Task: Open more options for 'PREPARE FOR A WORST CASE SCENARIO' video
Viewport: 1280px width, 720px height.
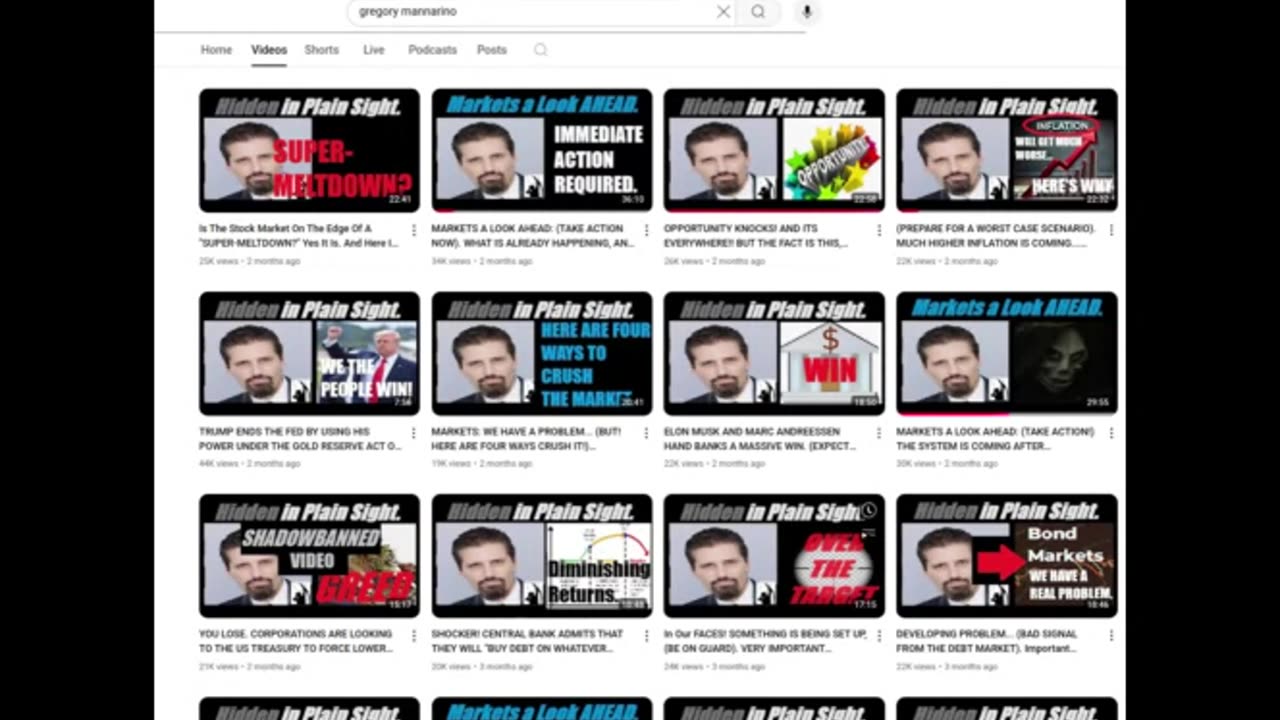Action: tap(1111, 230)
